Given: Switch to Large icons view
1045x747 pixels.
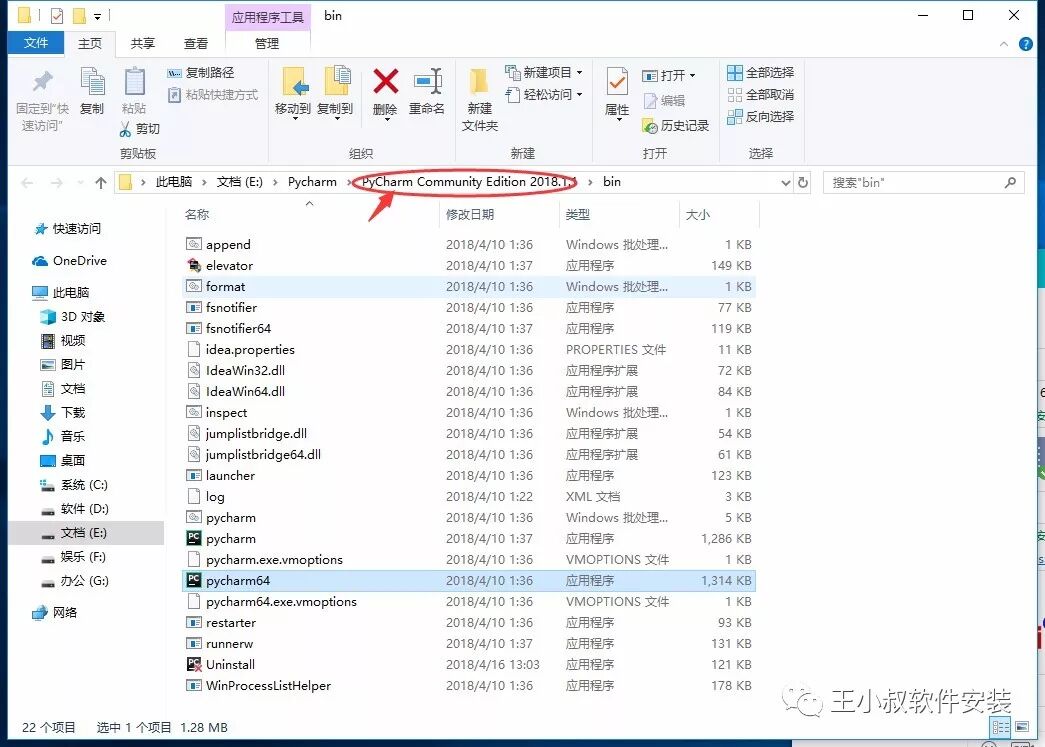Looking at the screenshot, I should [1022, 727].
